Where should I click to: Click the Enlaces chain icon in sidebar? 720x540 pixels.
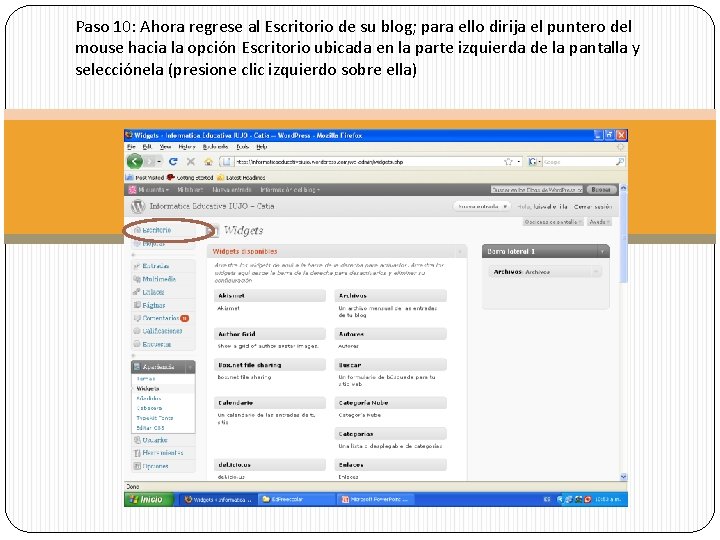[x=136, y=292]
